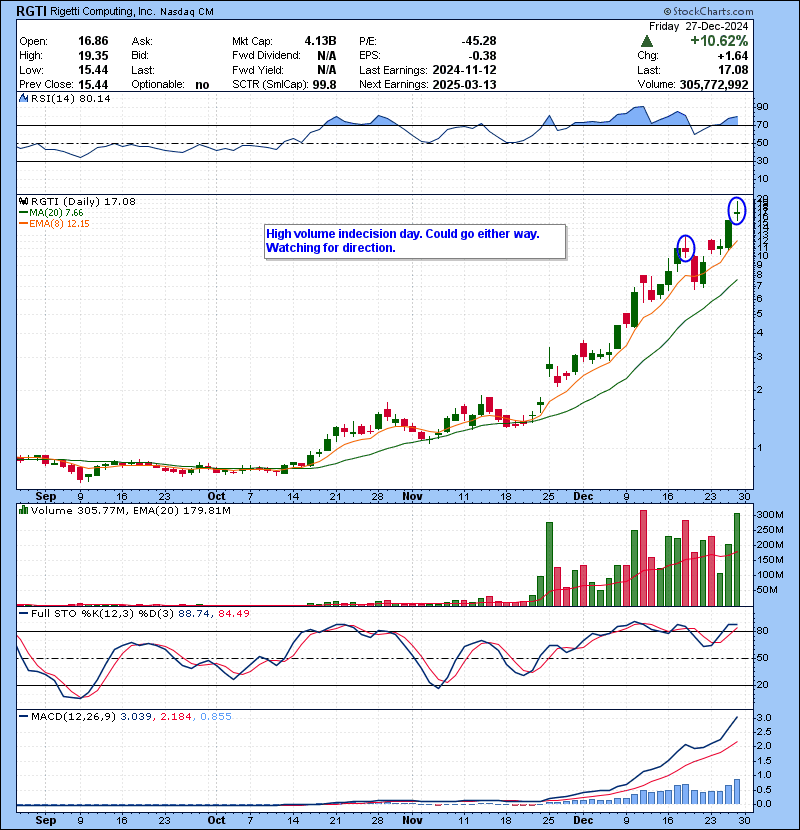Click the 80 level on stochastic axis
The height and width of the screenshot is (830, 800).
pyautogui.click(x=762, y=631)
